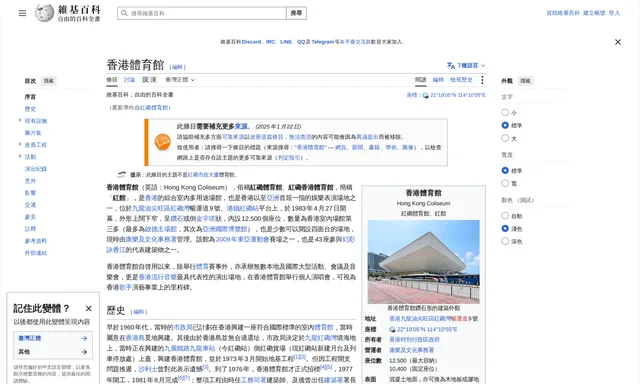This screenshot has width=640, height=384.
Task: Click the Hong Kong Coliseum infobox photo
Action: pos(424,262)
